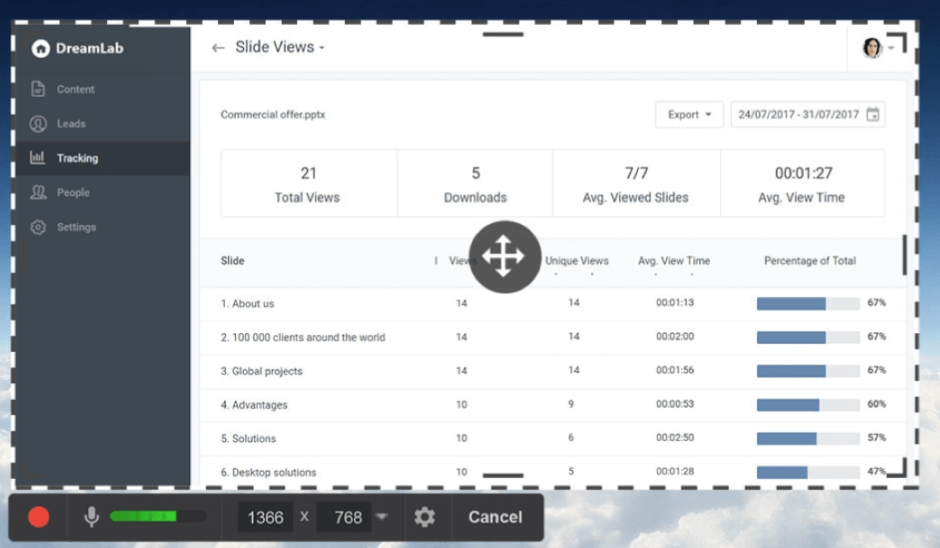
Task: Toggle the microphone icon
Action: pyautogui.click(x=91, y=516)
